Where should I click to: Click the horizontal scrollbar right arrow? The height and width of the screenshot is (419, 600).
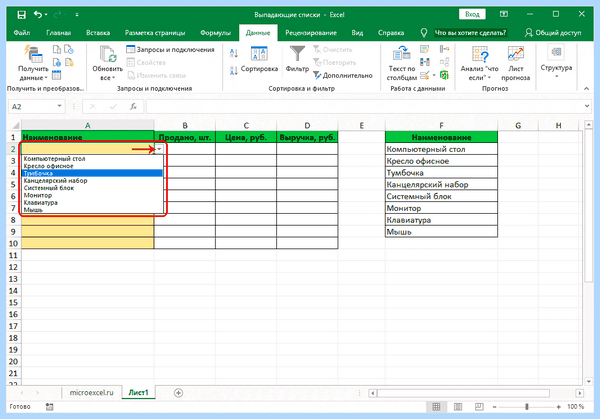(x=580, y=393)
